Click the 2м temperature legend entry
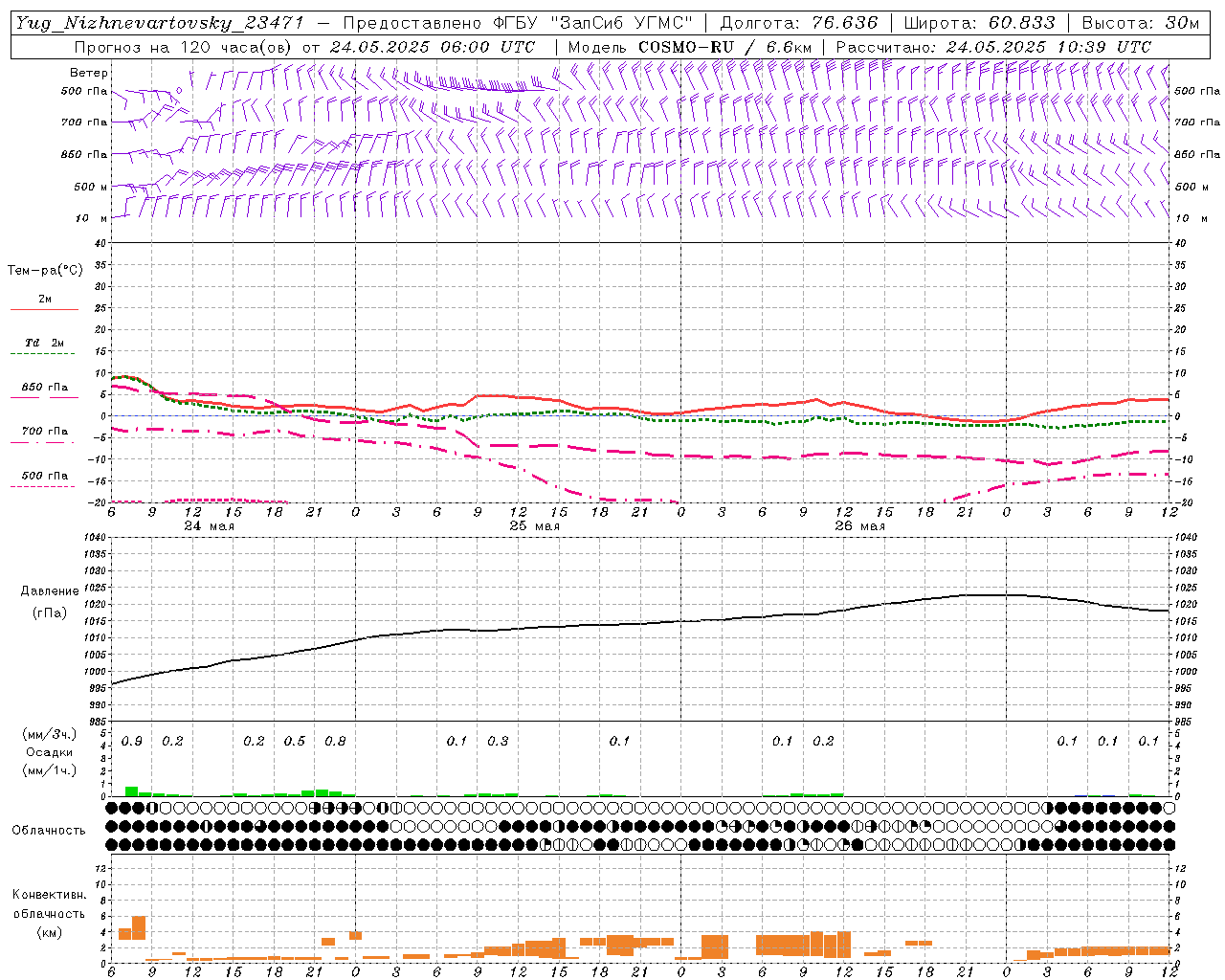This screenshot has width=1225, height=980. coord(45,300)
